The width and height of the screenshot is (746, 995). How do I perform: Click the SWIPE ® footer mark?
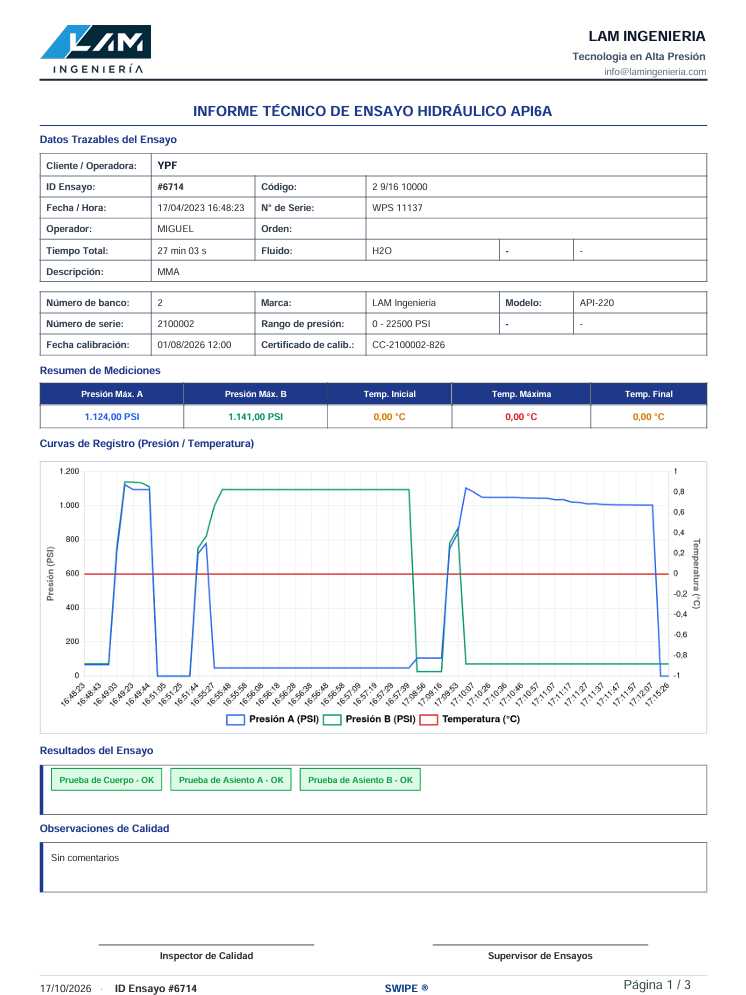[x=407, y=989]
